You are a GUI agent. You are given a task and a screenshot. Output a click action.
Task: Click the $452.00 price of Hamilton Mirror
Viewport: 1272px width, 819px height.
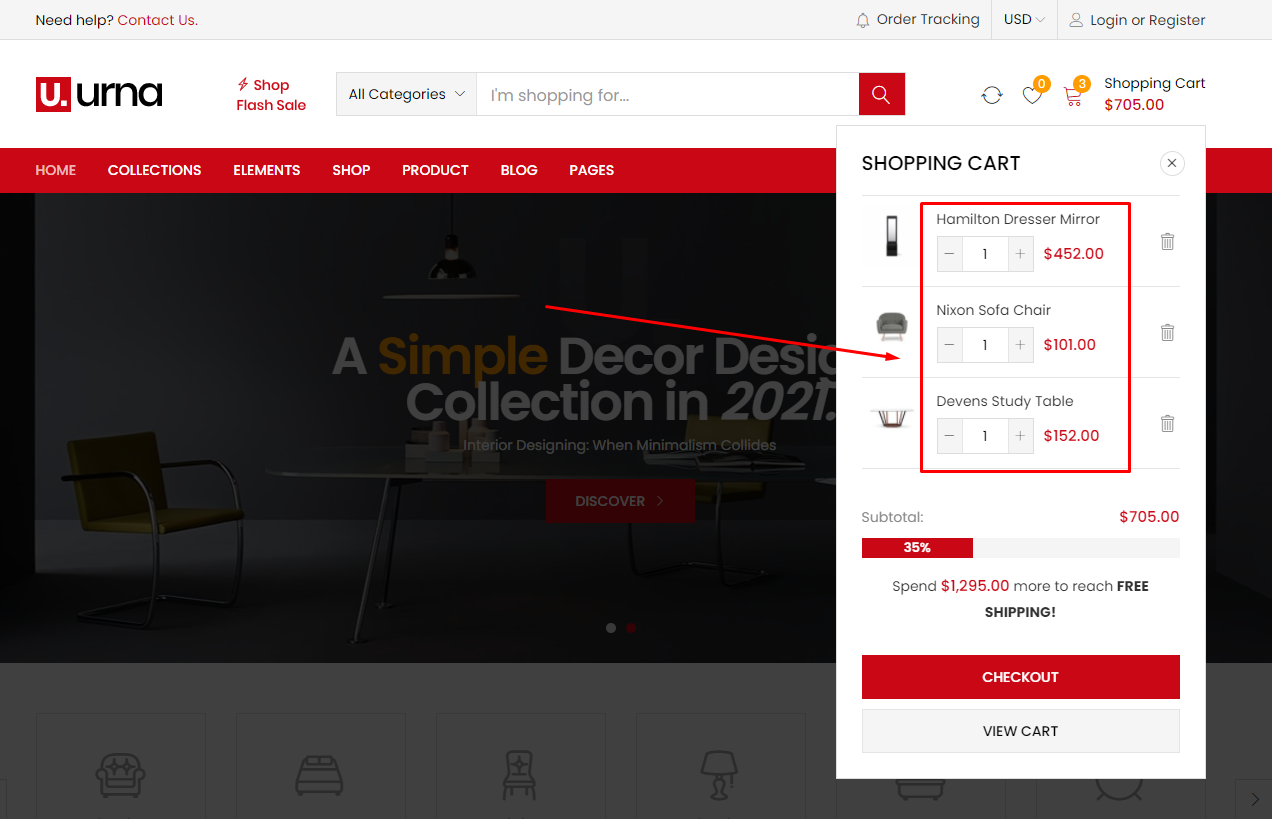[x=1074, y=254]
